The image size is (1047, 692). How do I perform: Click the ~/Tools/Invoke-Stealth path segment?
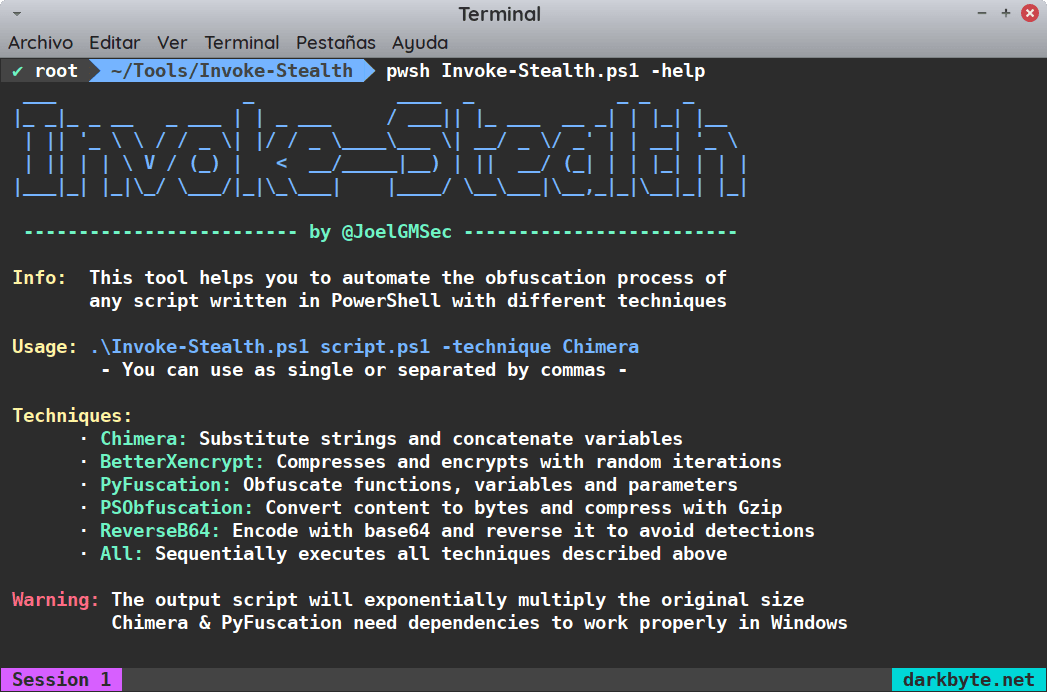pyautogui.click(x=231, y=71)
